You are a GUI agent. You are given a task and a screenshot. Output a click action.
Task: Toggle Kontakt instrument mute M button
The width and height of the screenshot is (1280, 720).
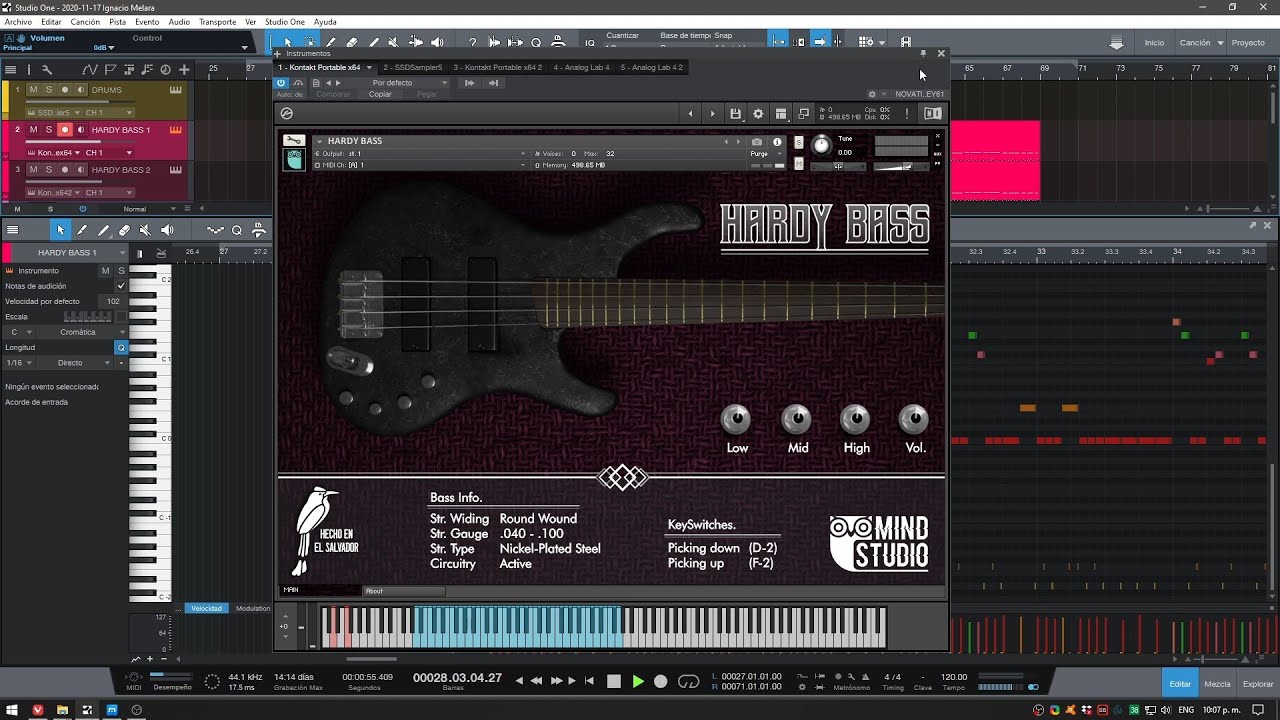click(x=798, y=164)
